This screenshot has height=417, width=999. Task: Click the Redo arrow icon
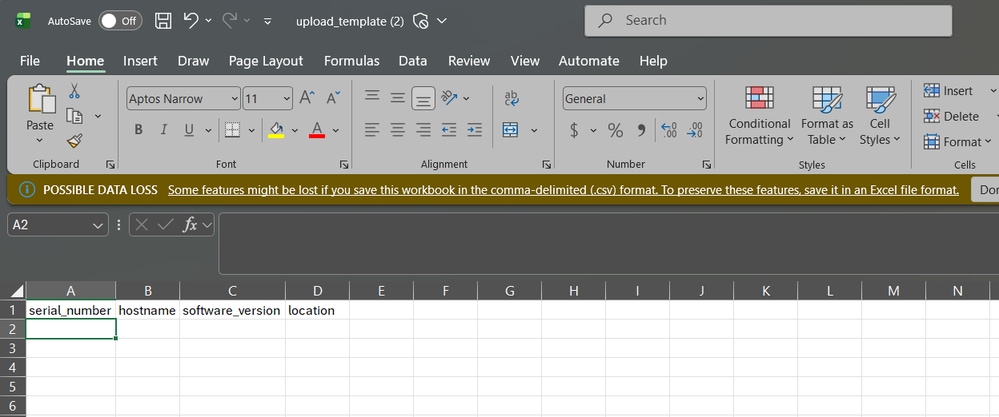[229, 20]
